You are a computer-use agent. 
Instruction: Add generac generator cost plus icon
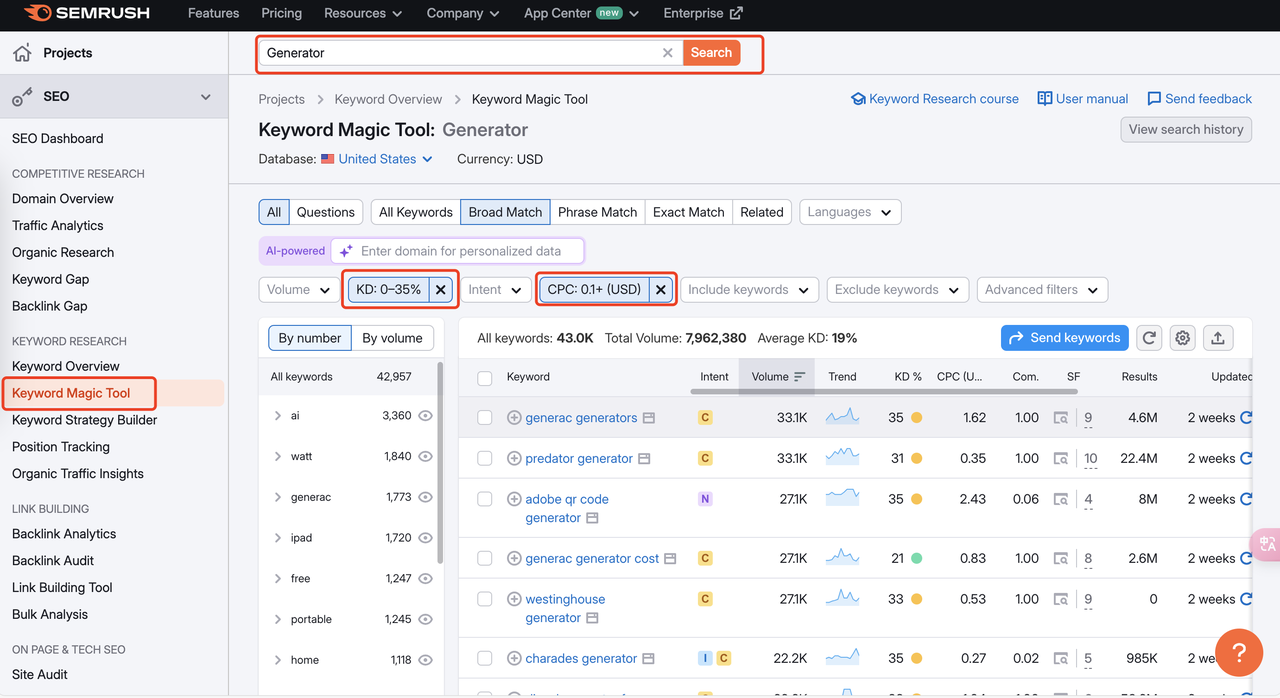pos(514,559)
